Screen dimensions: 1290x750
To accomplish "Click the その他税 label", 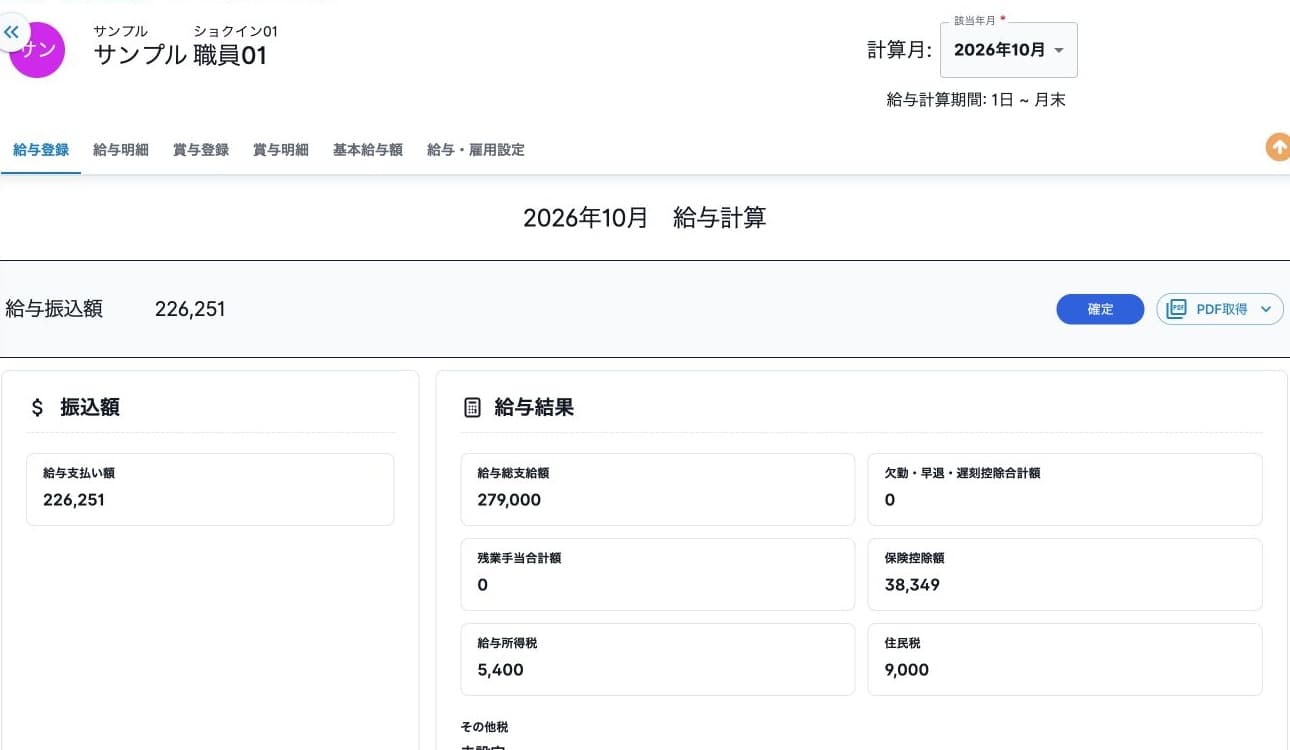I will (484, 727).
